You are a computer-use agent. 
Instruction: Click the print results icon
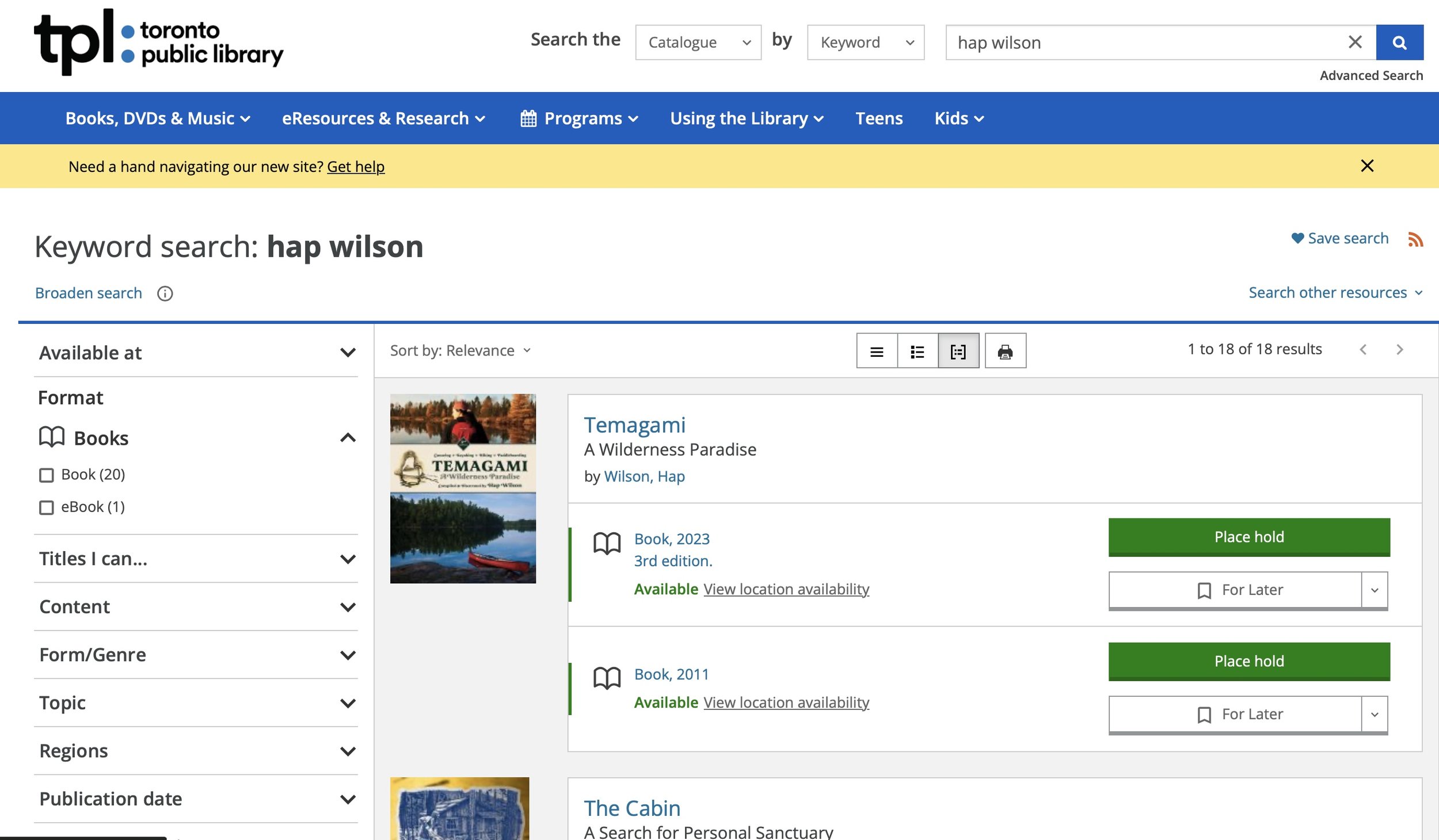(1005, 352)
